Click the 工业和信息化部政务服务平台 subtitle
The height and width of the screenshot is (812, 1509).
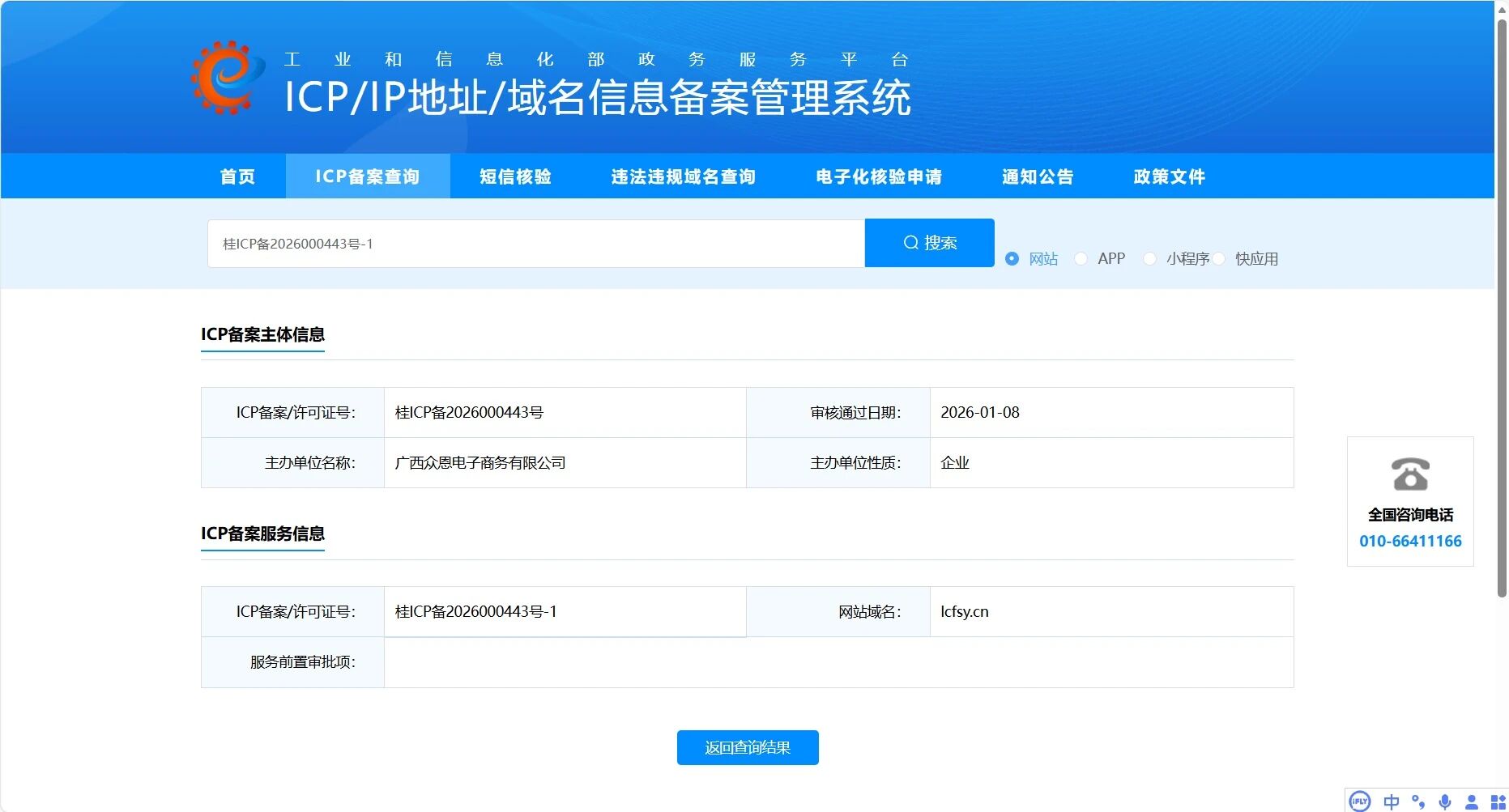(596, 59)
